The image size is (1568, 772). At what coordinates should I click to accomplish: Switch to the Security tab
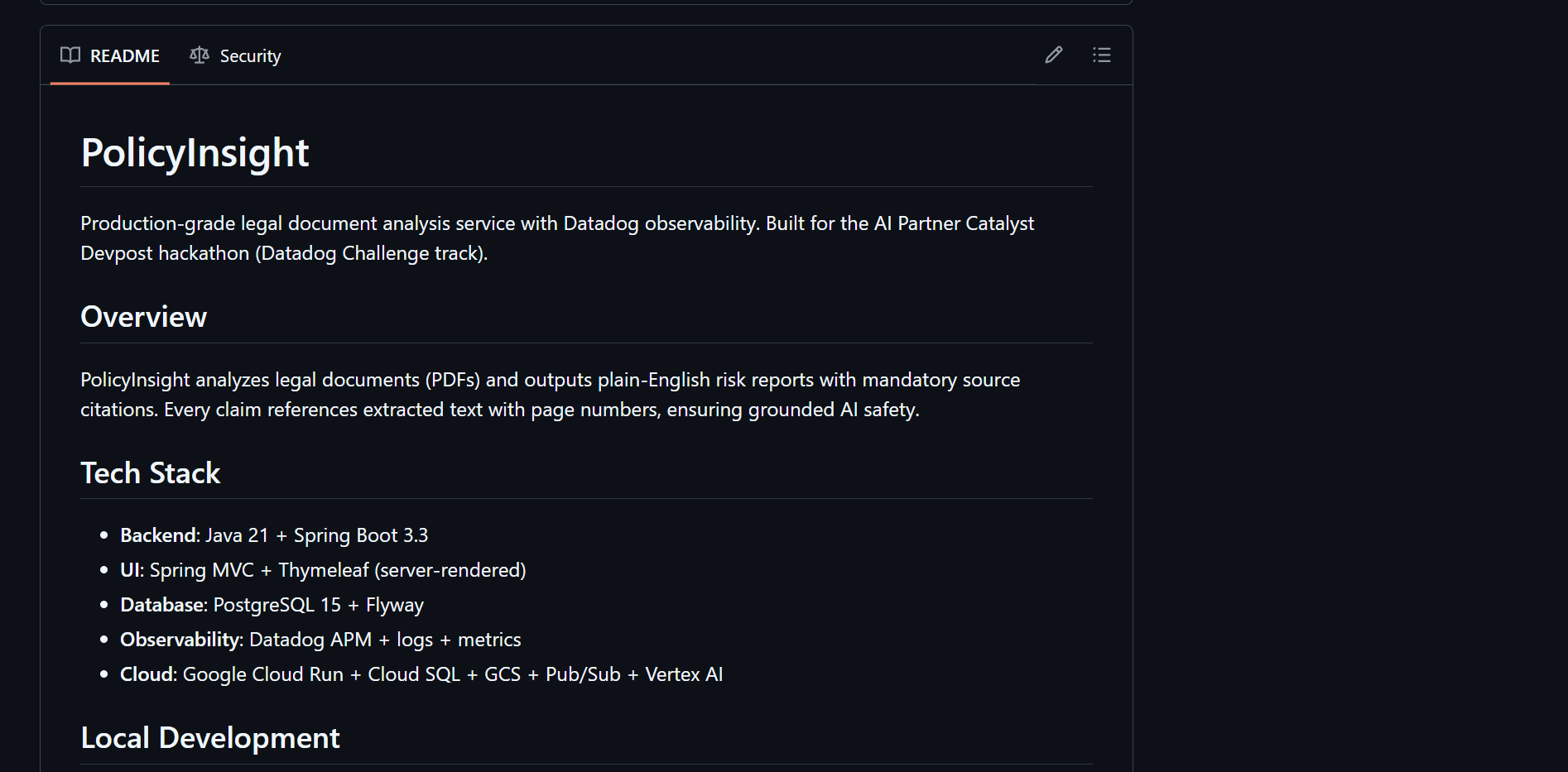235,55
